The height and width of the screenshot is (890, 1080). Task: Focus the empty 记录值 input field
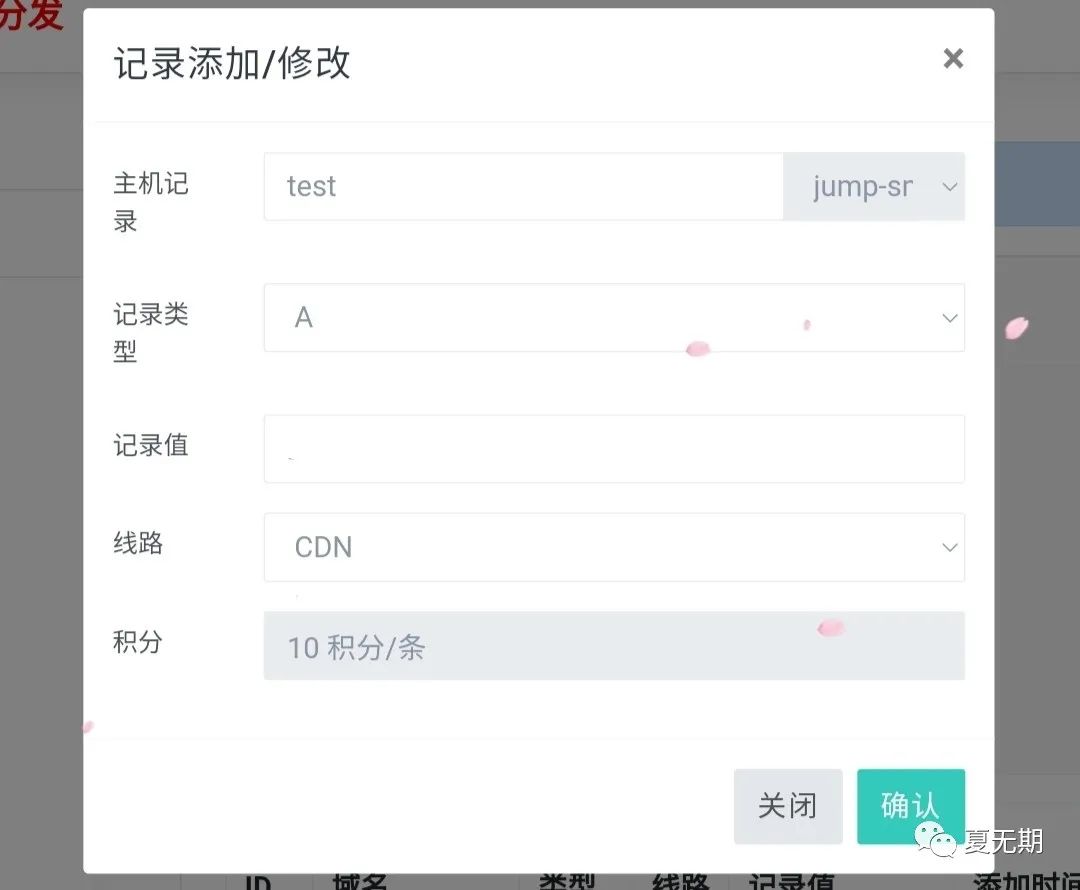pyautogui.click(x=614, y=448)
